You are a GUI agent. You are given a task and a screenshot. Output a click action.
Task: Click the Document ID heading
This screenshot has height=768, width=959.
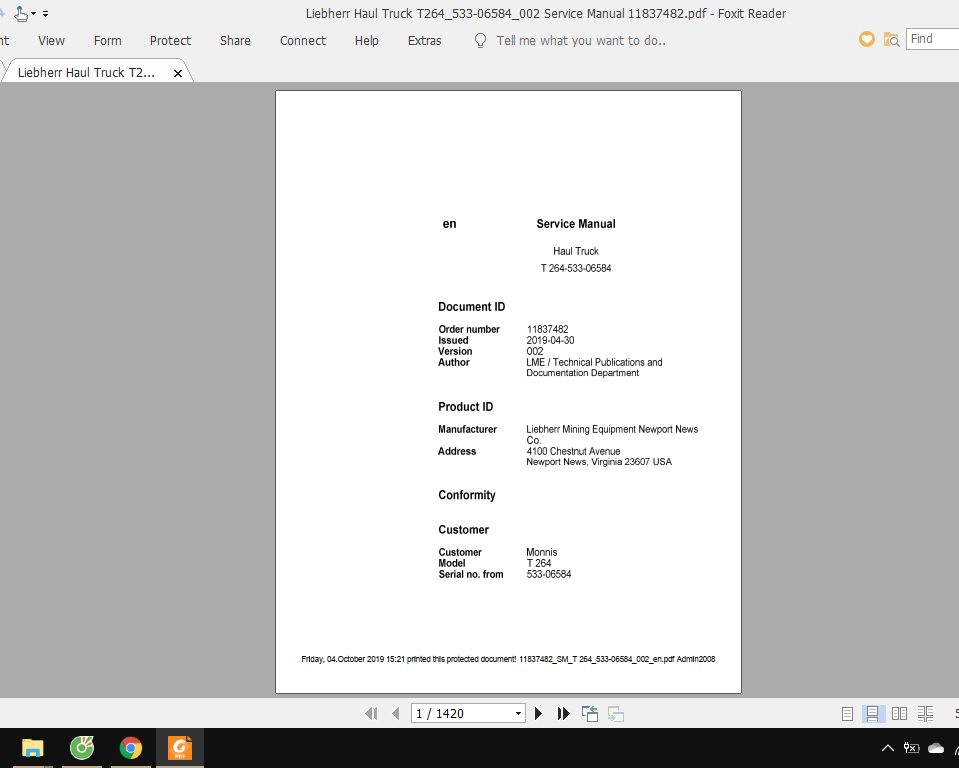(472, 307)
